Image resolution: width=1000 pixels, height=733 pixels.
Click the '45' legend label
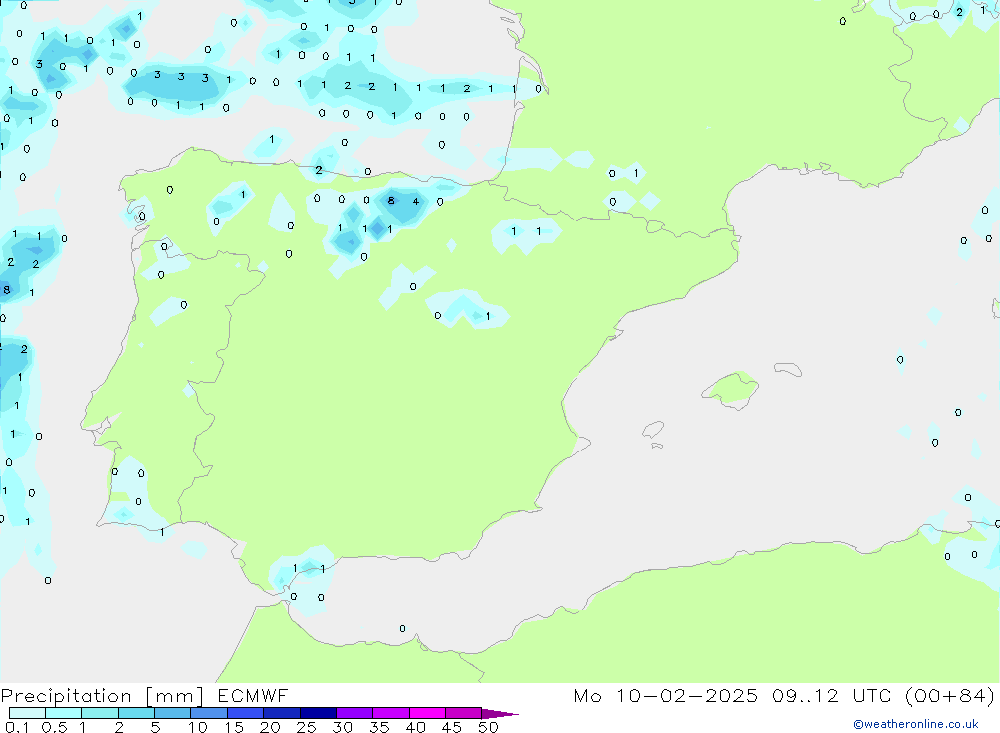pos(452,727)
